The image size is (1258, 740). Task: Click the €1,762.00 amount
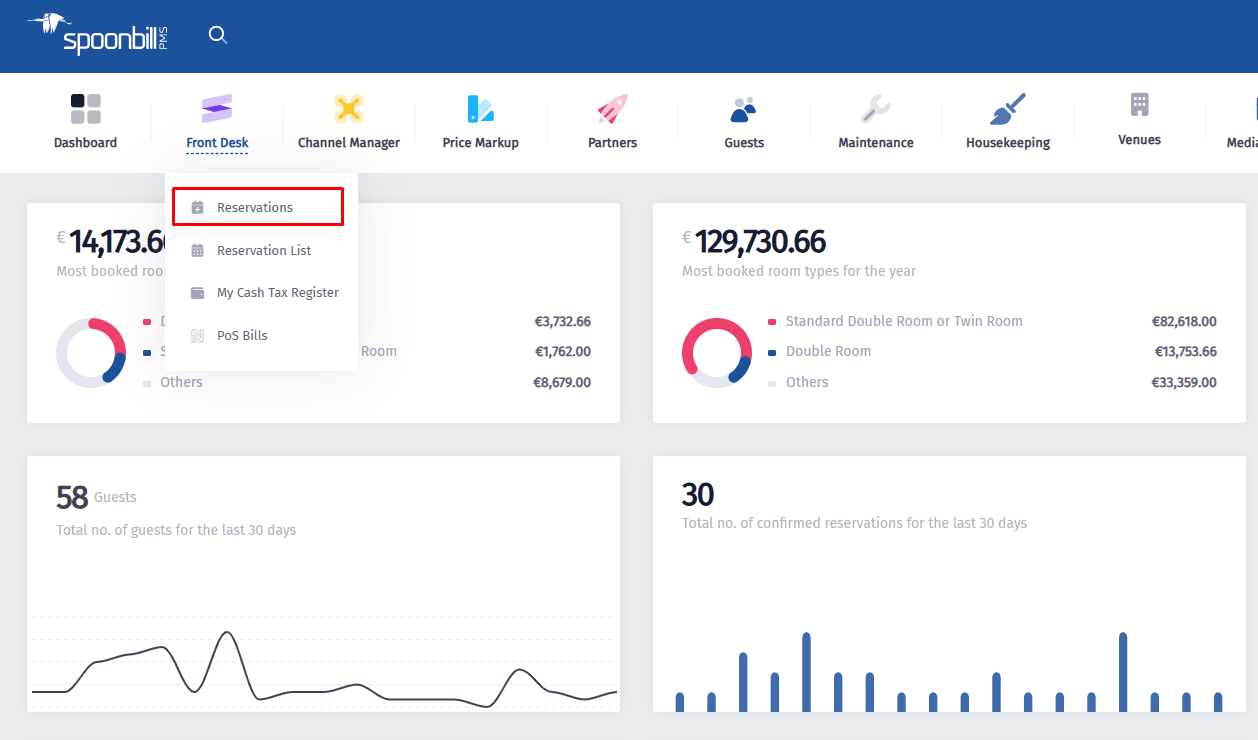pyautogui.click(x=563, y=352)
